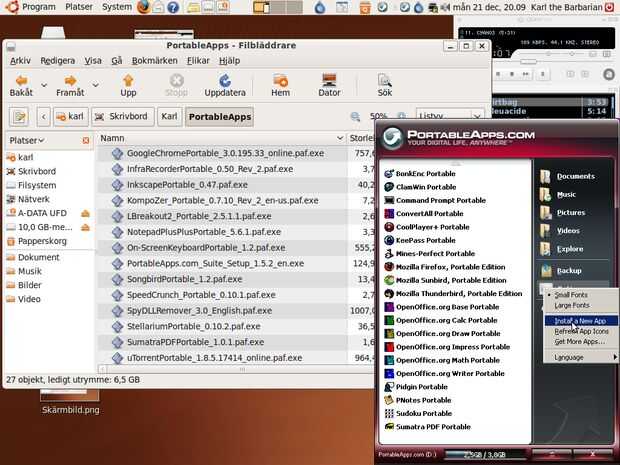
Task: Open Dator computer icon in toolbar
Action: point(329,81)
